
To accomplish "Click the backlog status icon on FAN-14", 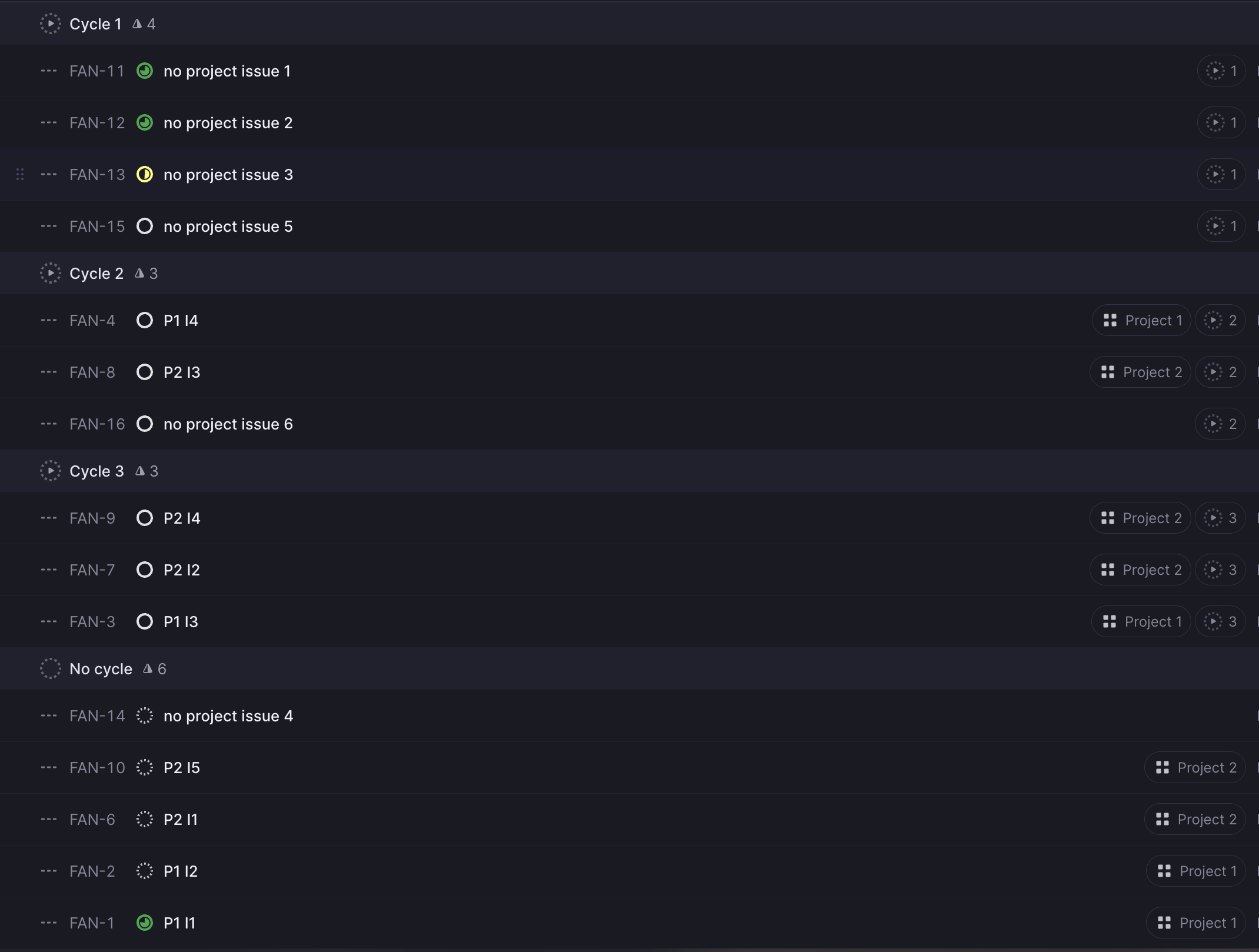I will coord(145,716).
